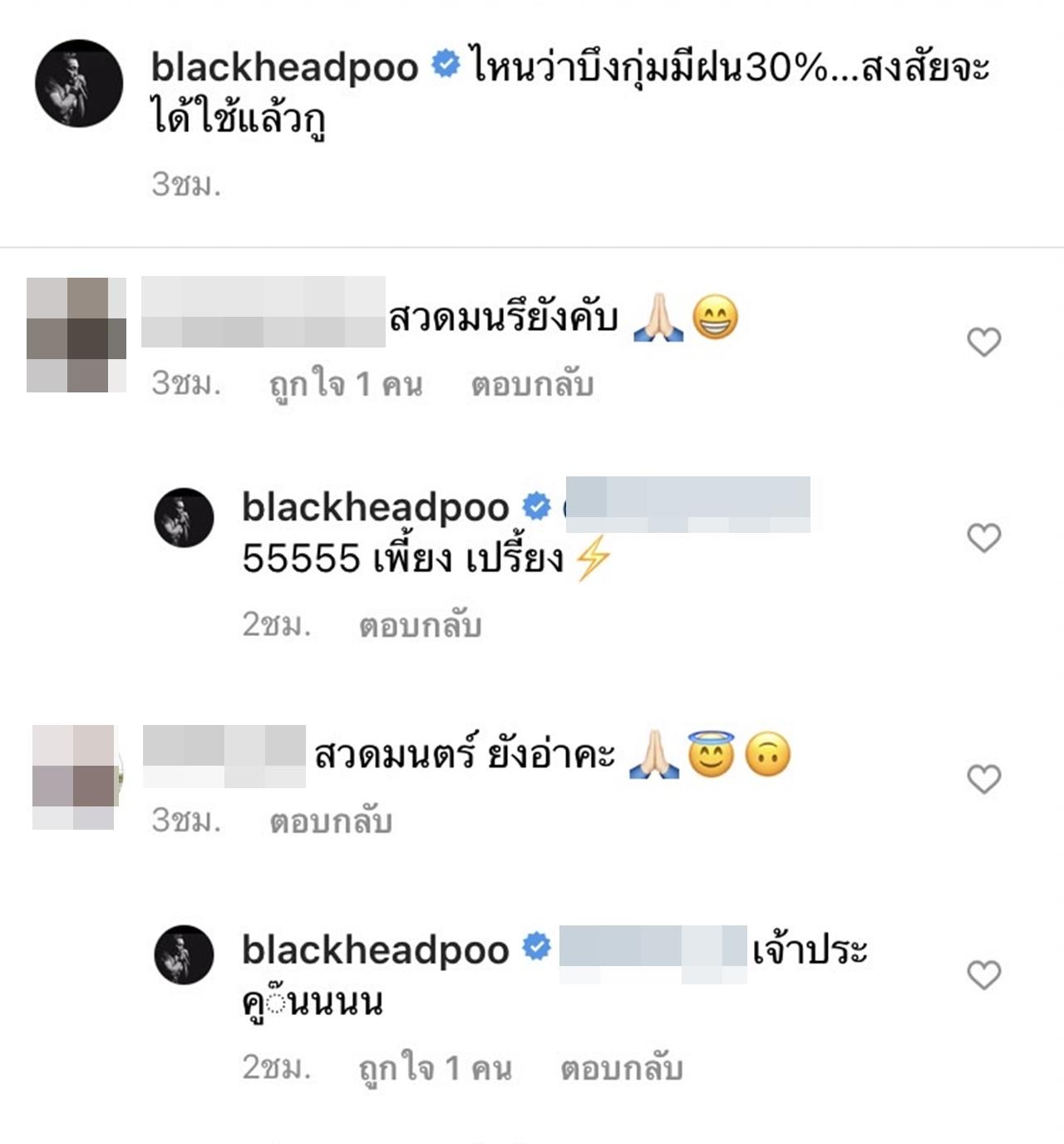This screenshot has width=1064, height=1144.
Task: Reply (ตอบกลับ) to the "เจ้าประคู๊นนนน" comment
Action: point(622,1068)
